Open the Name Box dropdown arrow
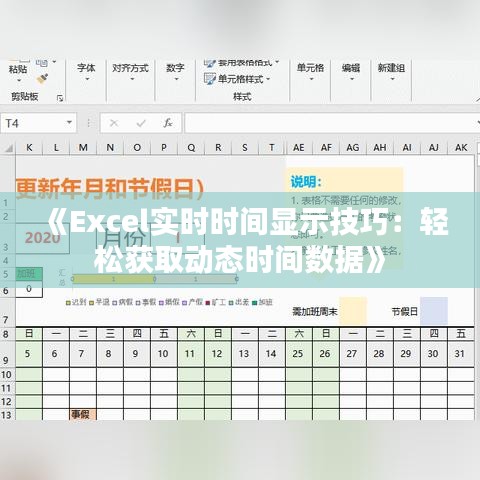This screenshot has height=480, width=480. point(69,123)
